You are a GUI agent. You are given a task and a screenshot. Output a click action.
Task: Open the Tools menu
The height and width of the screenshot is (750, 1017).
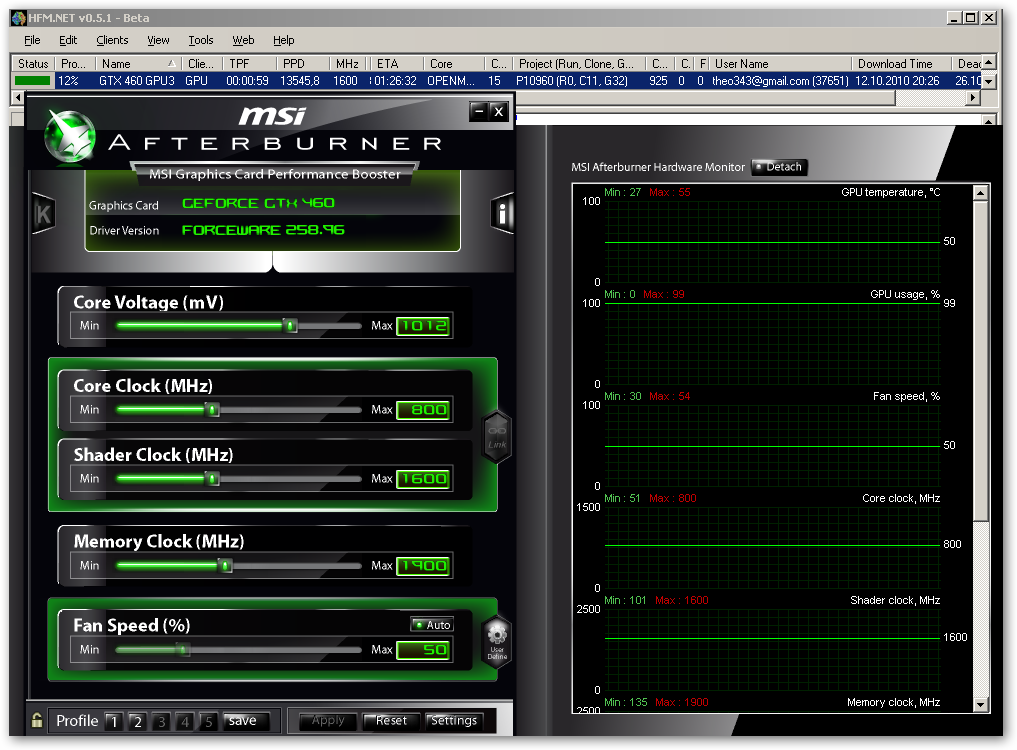(x=201, y=40)
